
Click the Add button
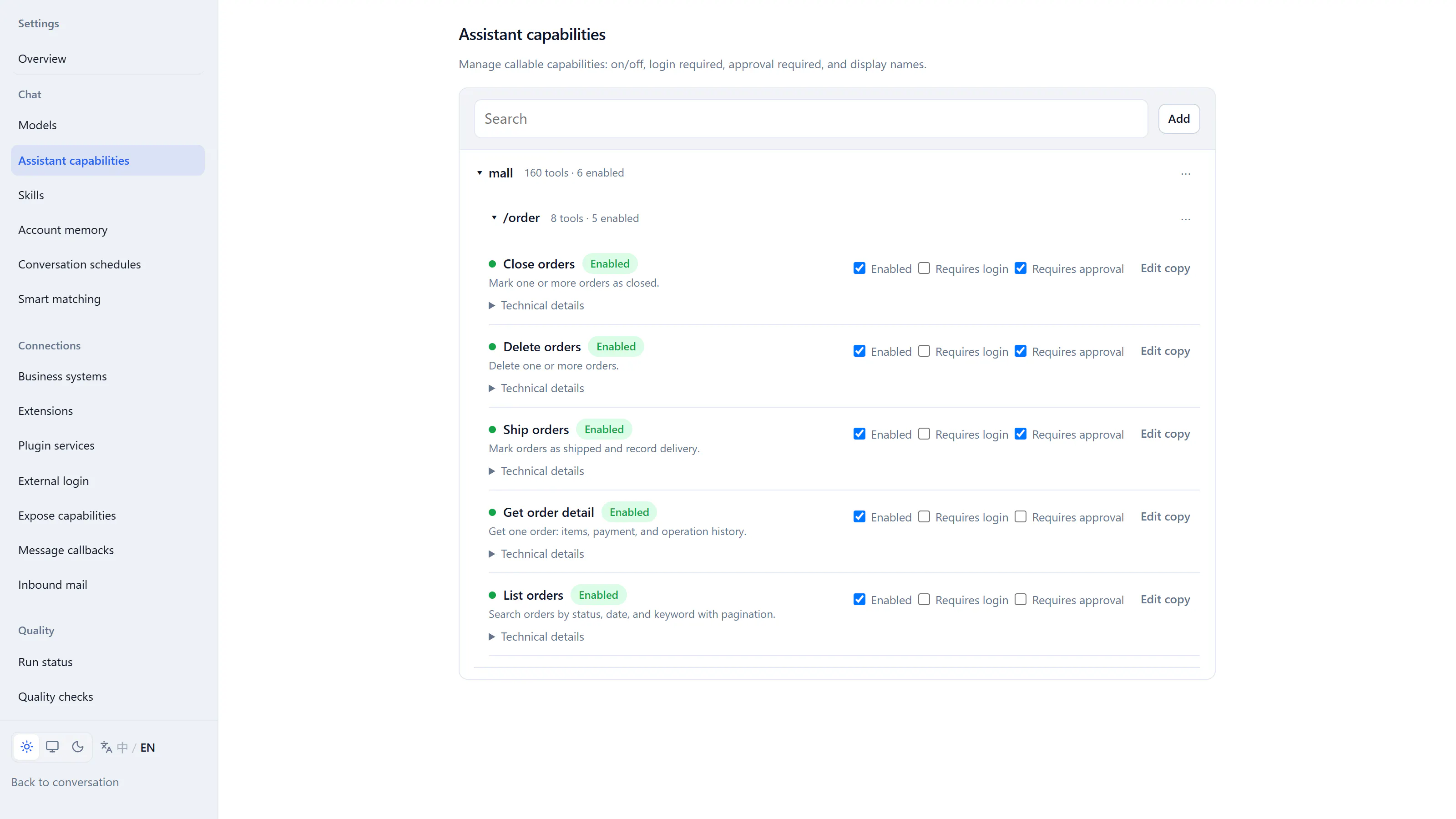pyautogui.click(x=1178, y=119)
